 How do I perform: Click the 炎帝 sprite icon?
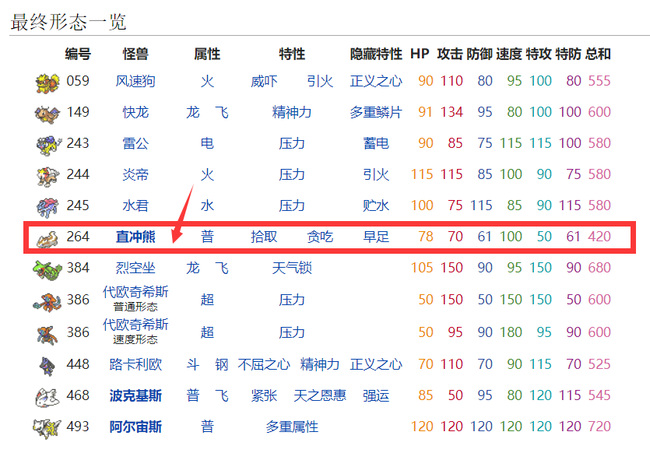coord(48,176)
